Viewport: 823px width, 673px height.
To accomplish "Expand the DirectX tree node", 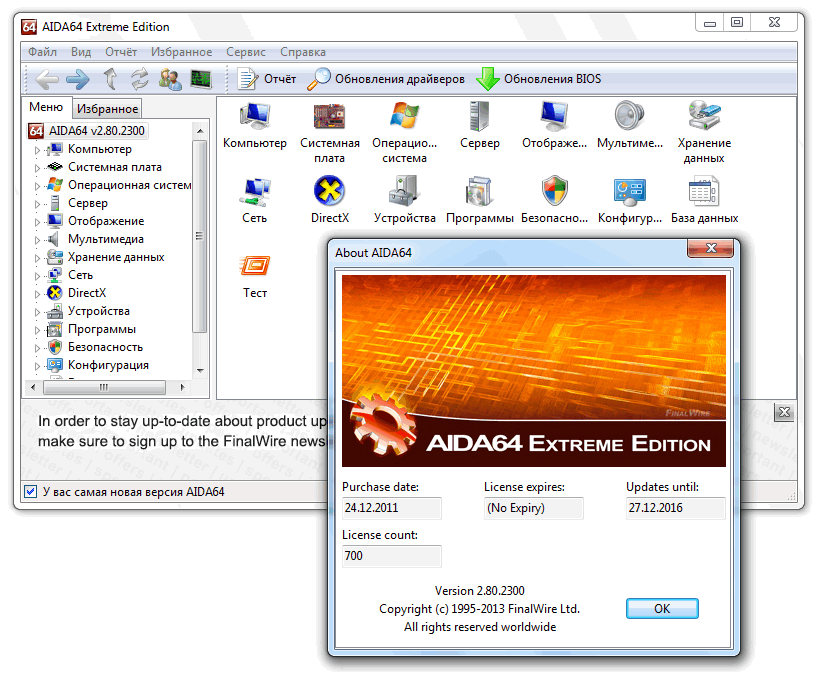I will [x=37, y=293].
